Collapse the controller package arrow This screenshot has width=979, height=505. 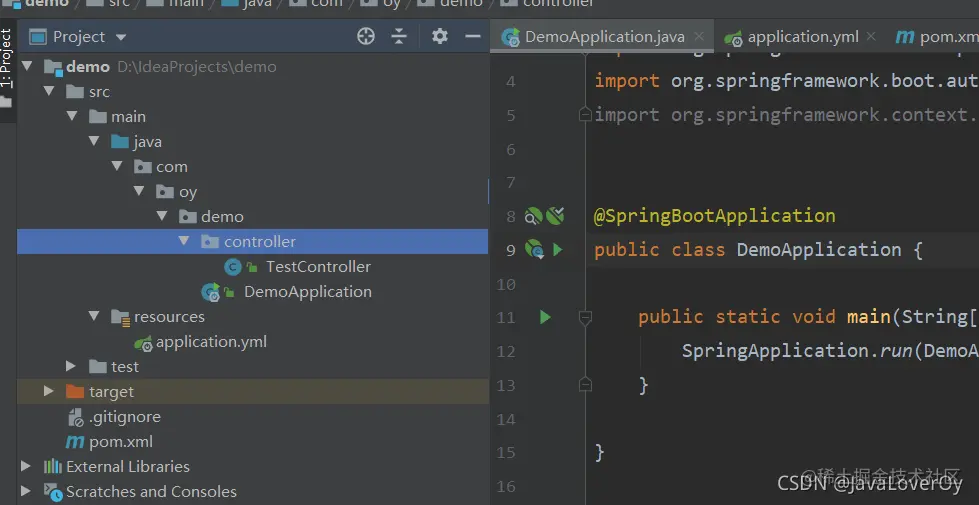pos(184,241)
